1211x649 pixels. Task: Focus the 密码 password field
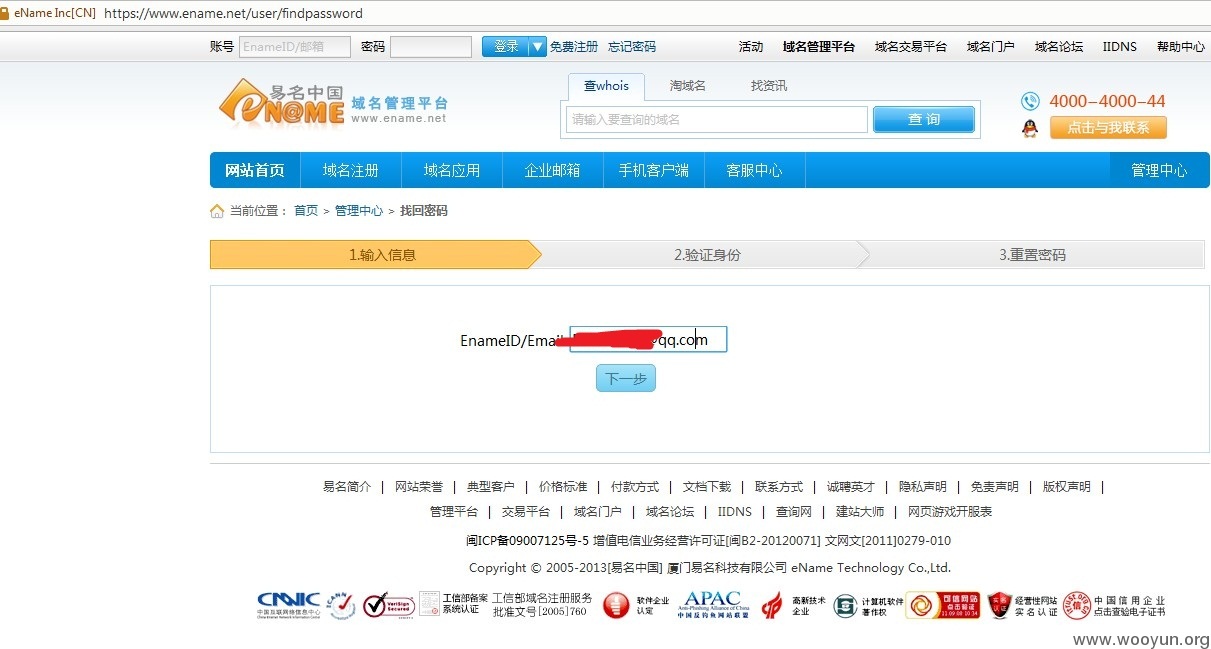click(x=431, y=47)
